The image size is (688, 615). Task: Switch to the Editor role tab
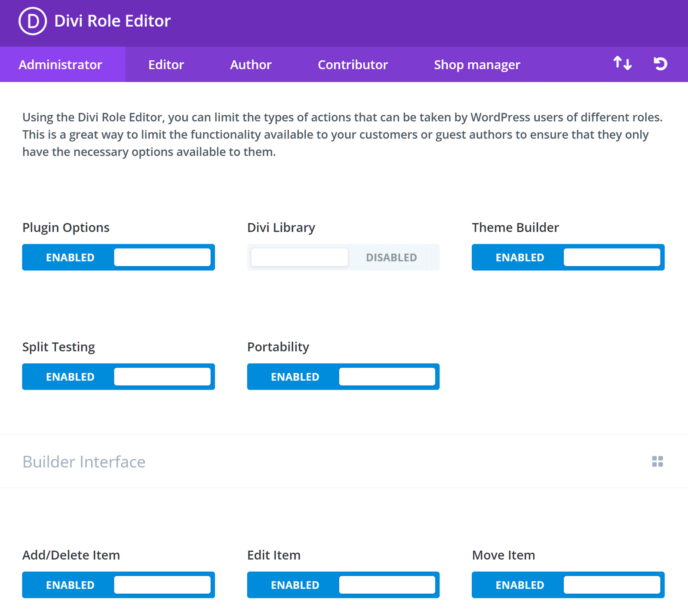click(x=166, y=64)
